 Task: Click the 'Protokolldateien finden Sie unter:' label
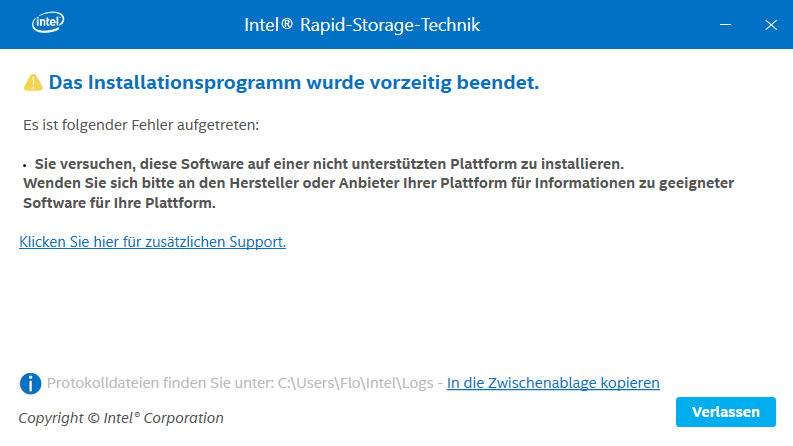(x=160, y=383)
